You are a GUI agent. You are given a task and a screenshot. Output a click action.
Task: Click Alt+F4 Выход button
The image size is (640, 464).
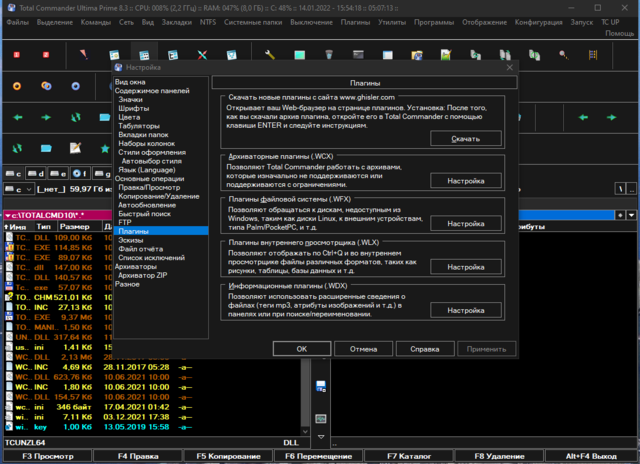591,456
